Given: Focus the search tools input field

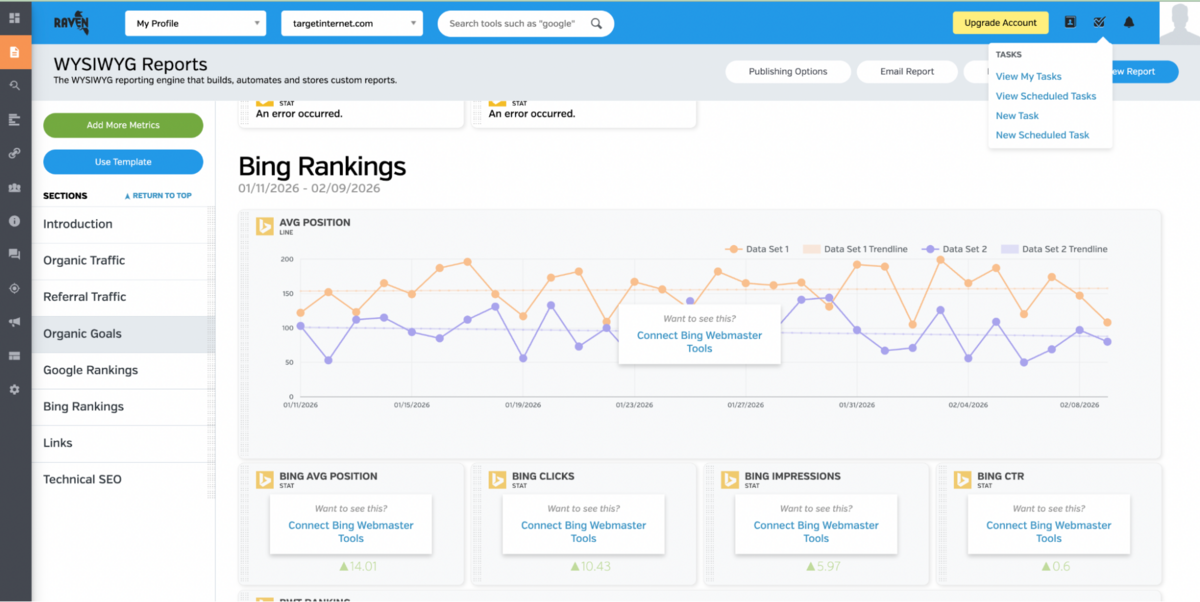Looking at the screenshot, I should point(513,23).
